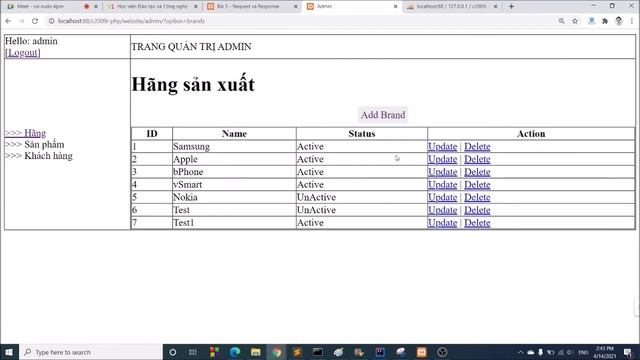Close the Meet tab
Image resolution: width=640 pixels, height=360 pixels.
click(96, 7)
